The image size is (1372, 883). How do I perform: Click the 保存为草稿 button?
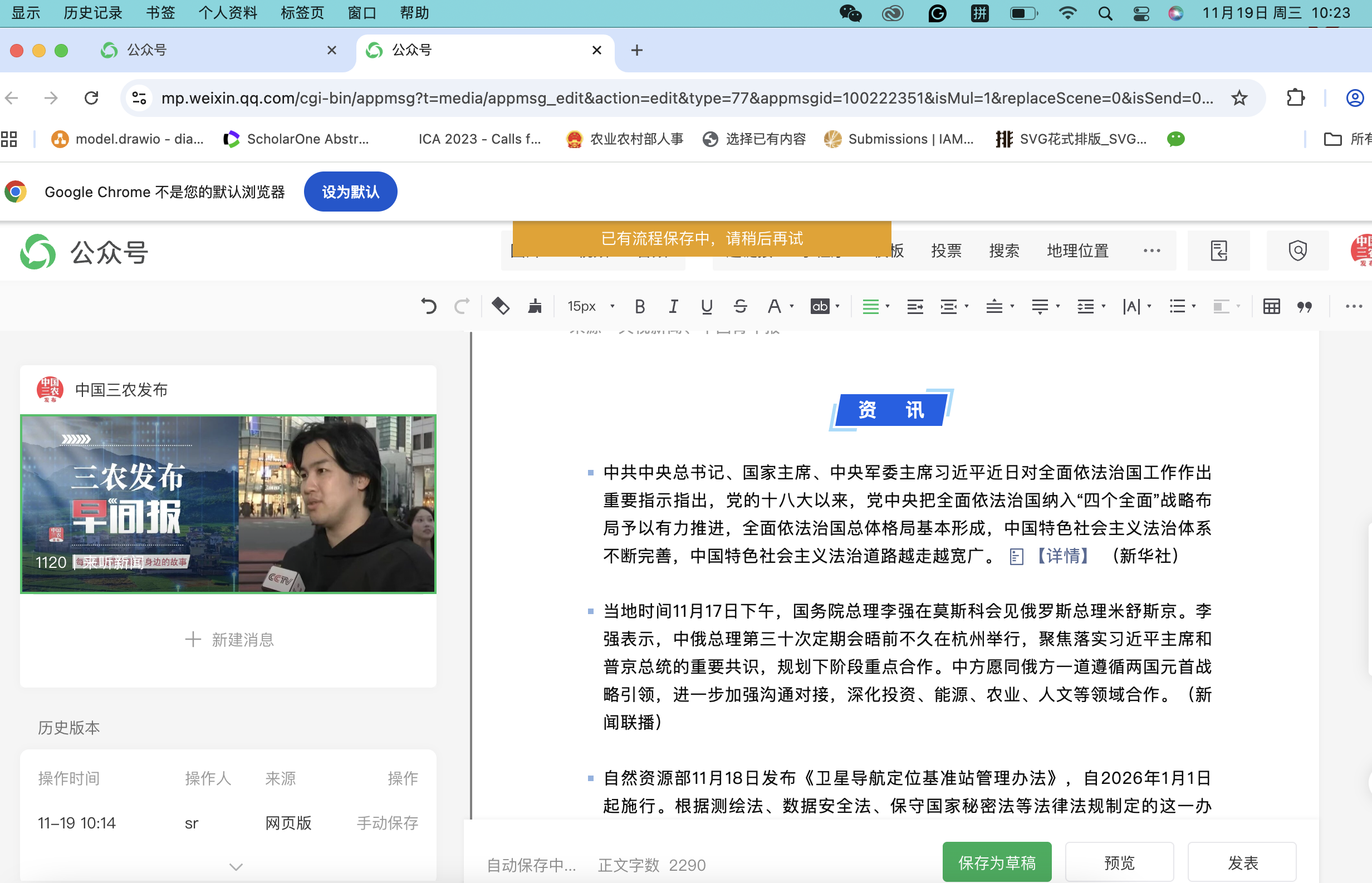997,861
